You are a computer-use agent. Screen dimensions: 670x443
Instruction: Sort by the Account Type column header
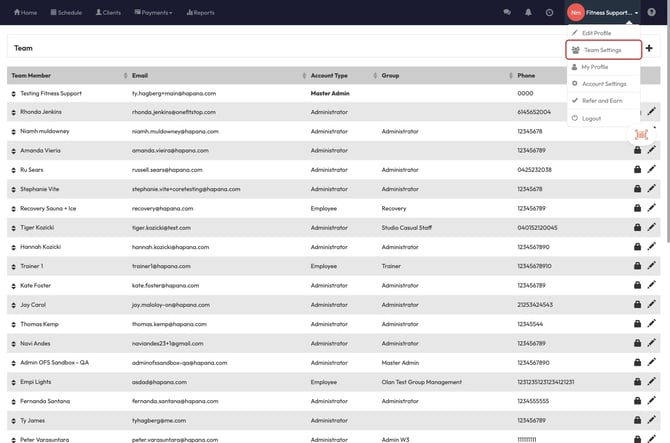[329, 75]
